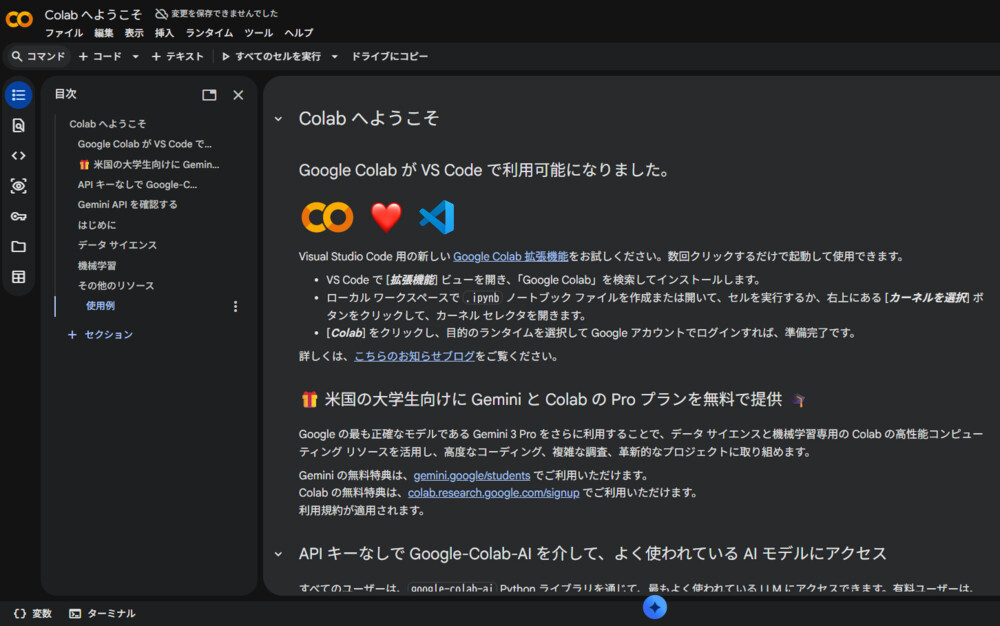Click the Gemini sparkle button

click(x=654, y=607)
